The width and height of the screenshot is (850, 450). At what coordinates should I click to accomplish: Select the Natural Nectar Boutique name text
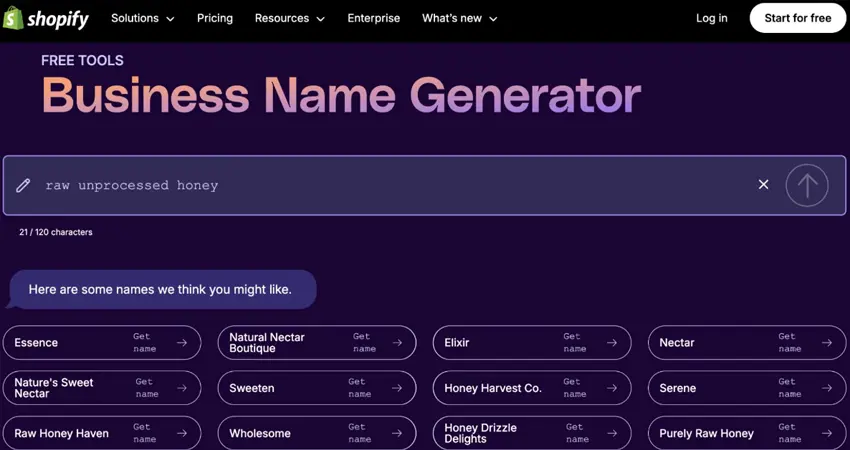267,343
